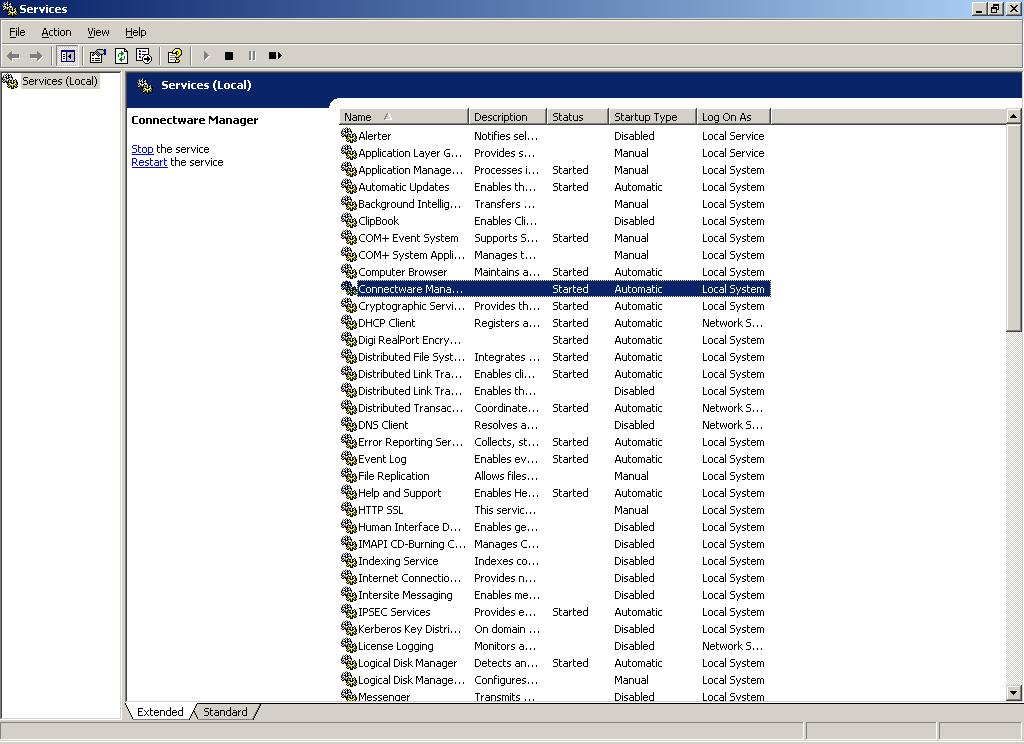Click the Export List toolbar icon
This screenshot has height=744, width=1024.
coord(144,56)
